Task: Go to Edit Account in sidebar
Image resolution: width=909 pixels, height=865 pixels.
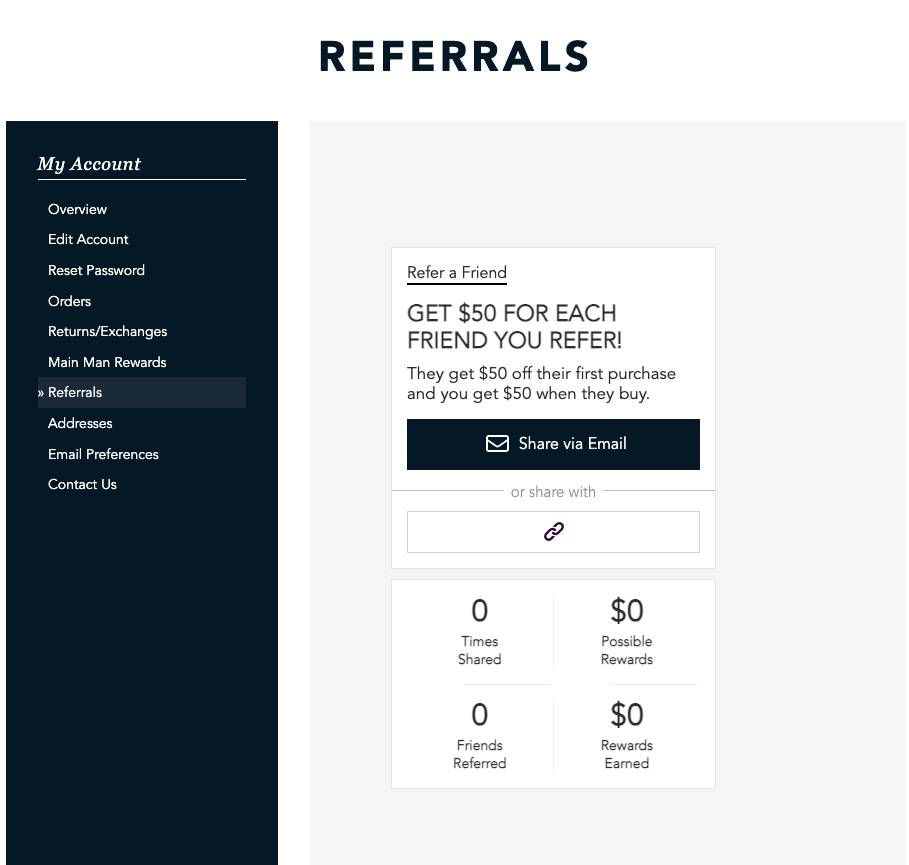Action: pos(88,239)
